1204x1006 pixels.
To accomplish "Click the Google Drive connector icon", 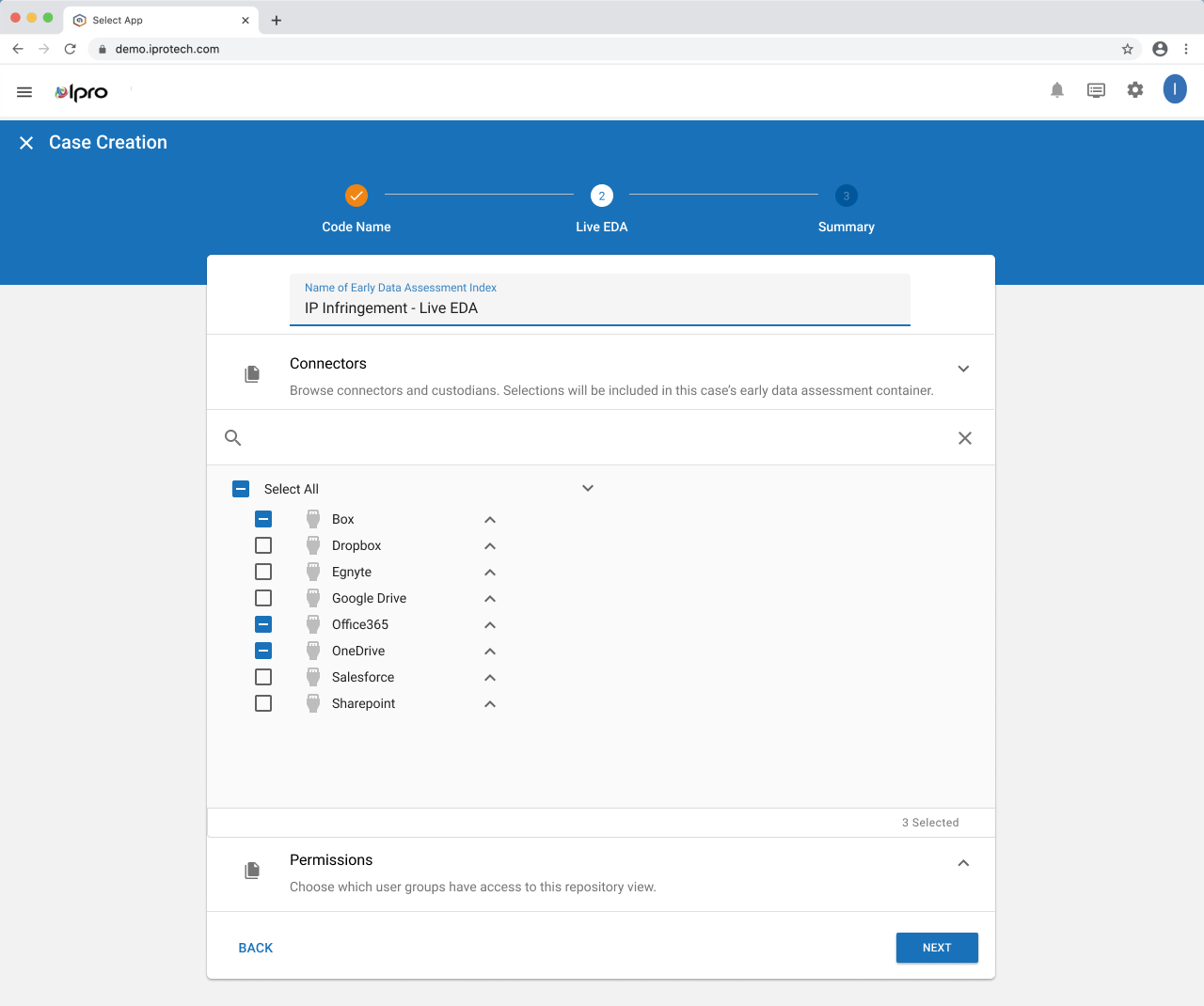I will [x=312, y=597].
